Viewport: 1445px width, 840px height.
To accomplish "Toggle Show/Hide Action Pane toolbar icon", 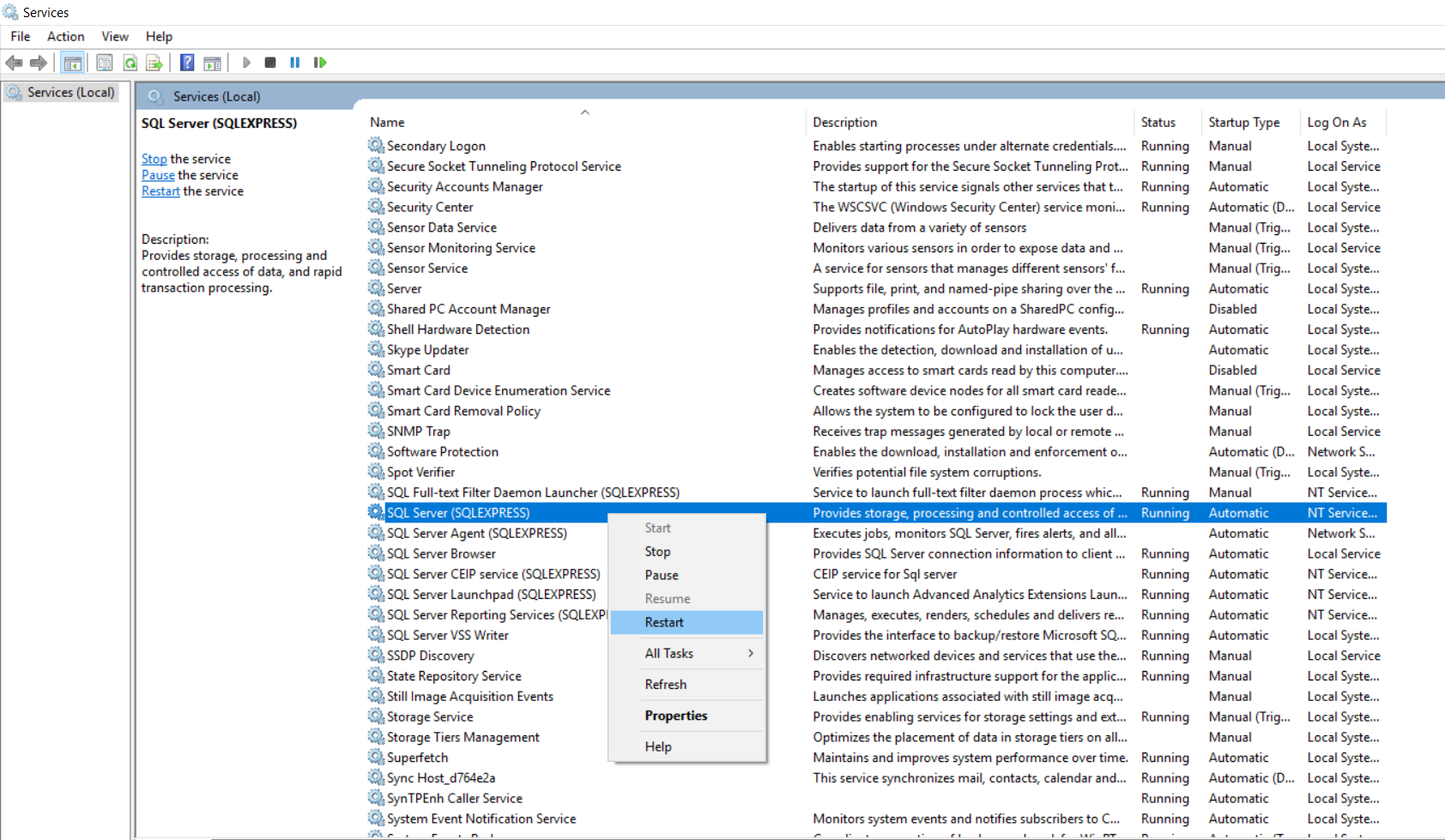I will tap(212, 63).
